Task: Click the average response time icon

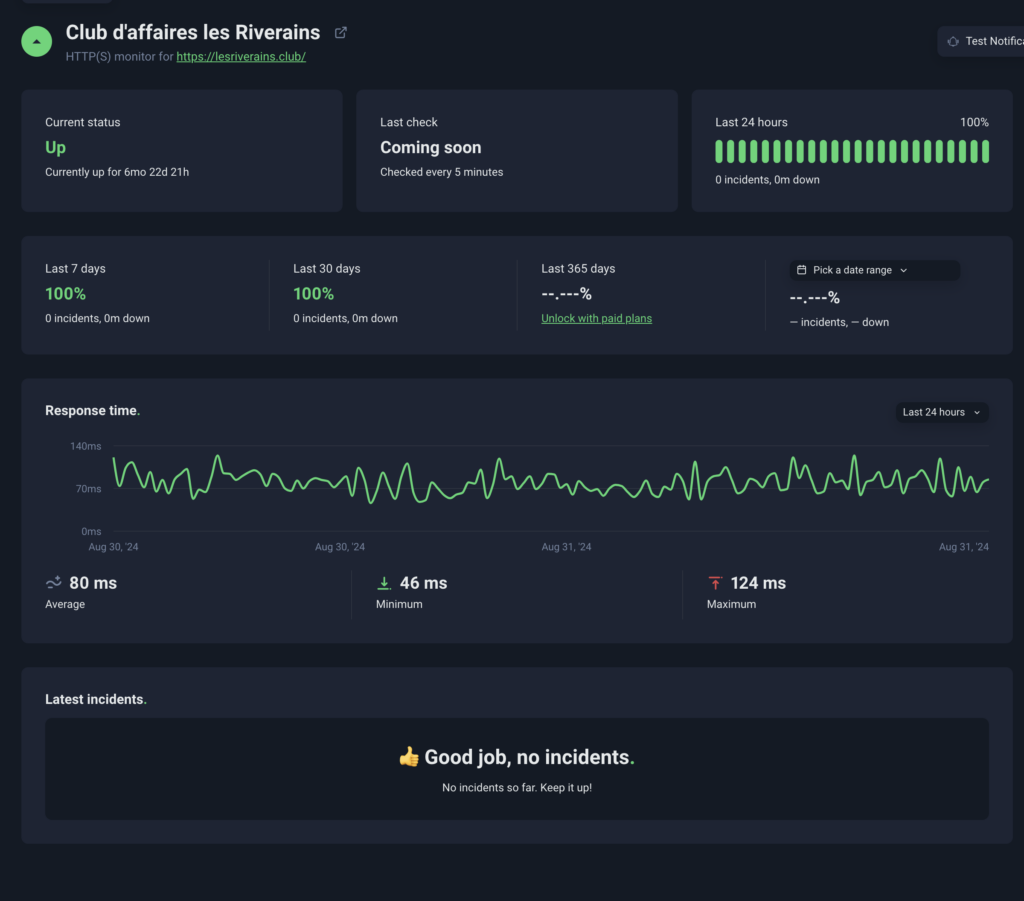Action: (x=54, y=582)
